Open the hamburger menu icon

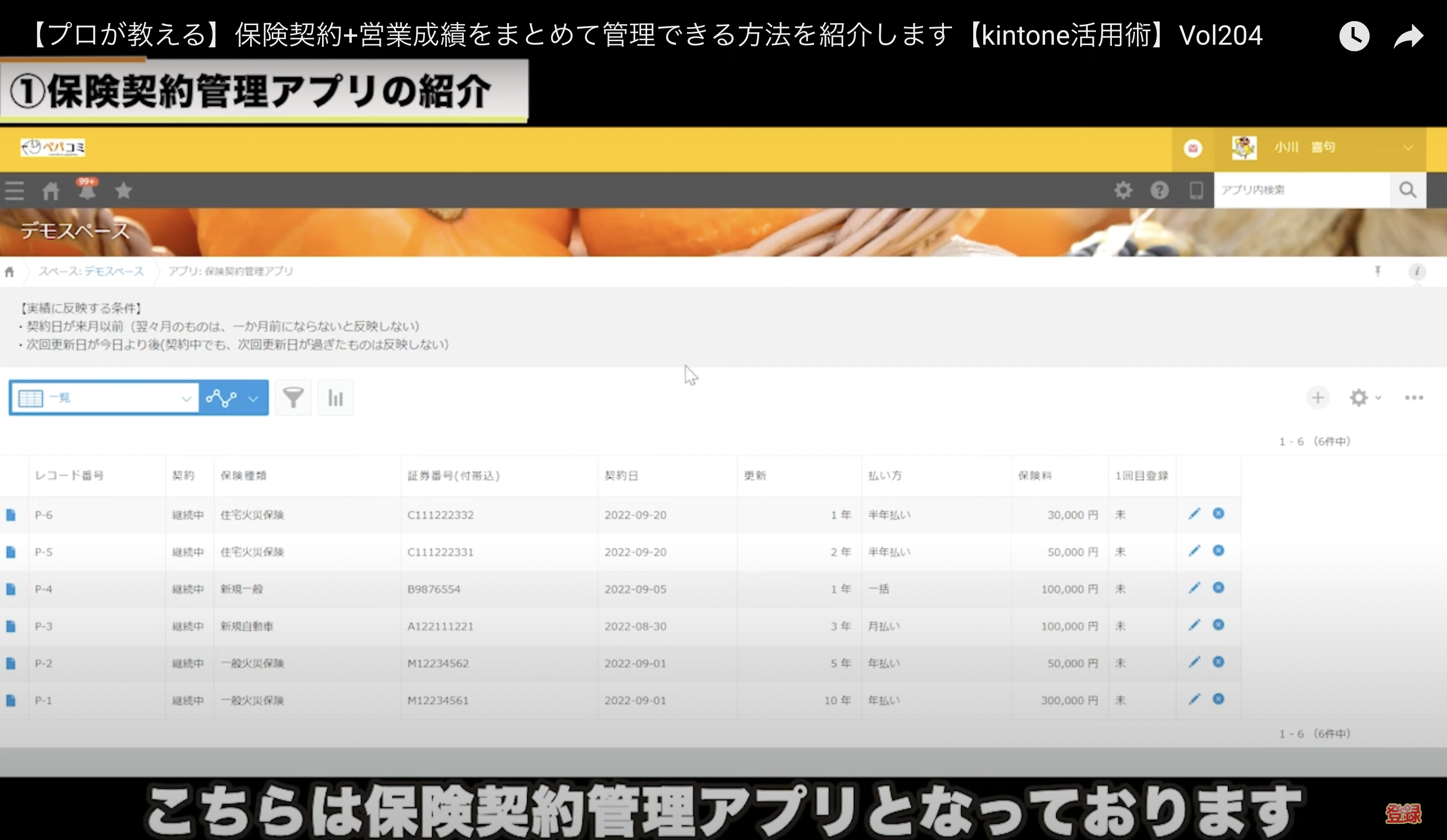[15, 190]
